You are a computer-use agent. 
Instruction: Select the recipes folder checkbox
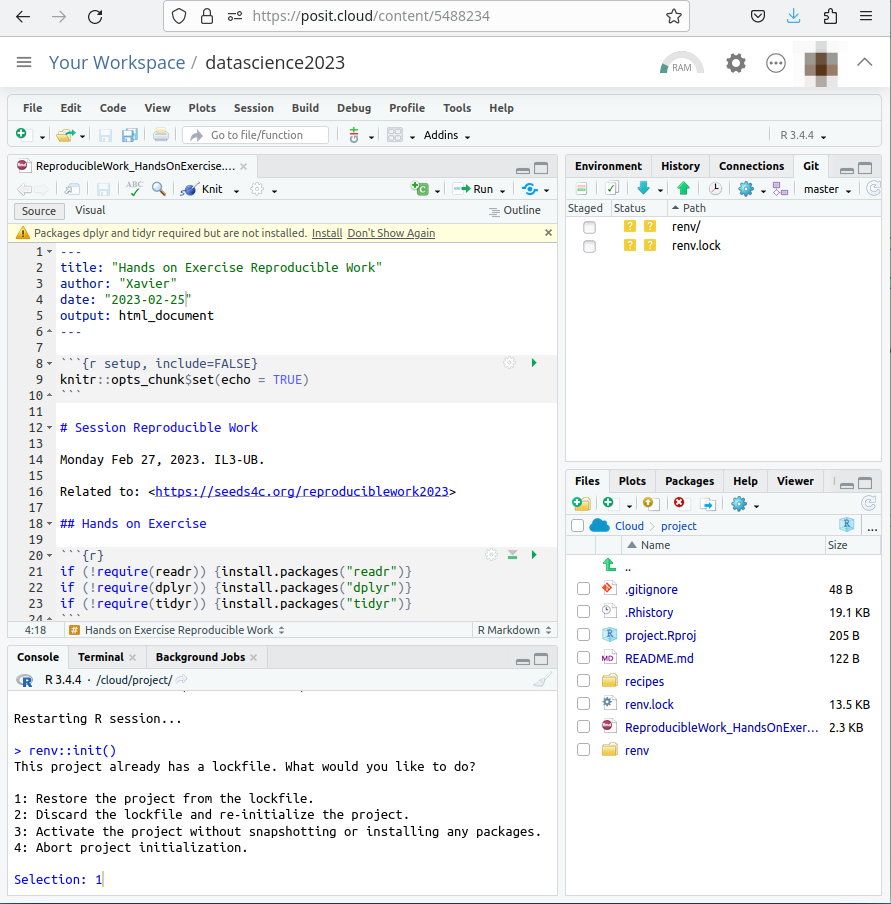[584, 681]
